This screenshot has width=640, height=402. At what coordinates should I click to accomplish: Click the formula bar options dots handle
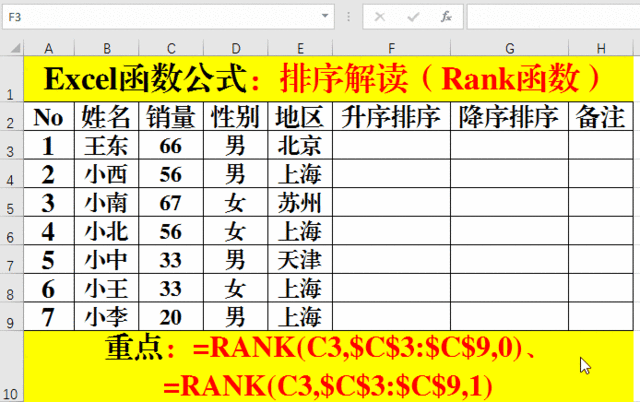(x=348, y=17)
